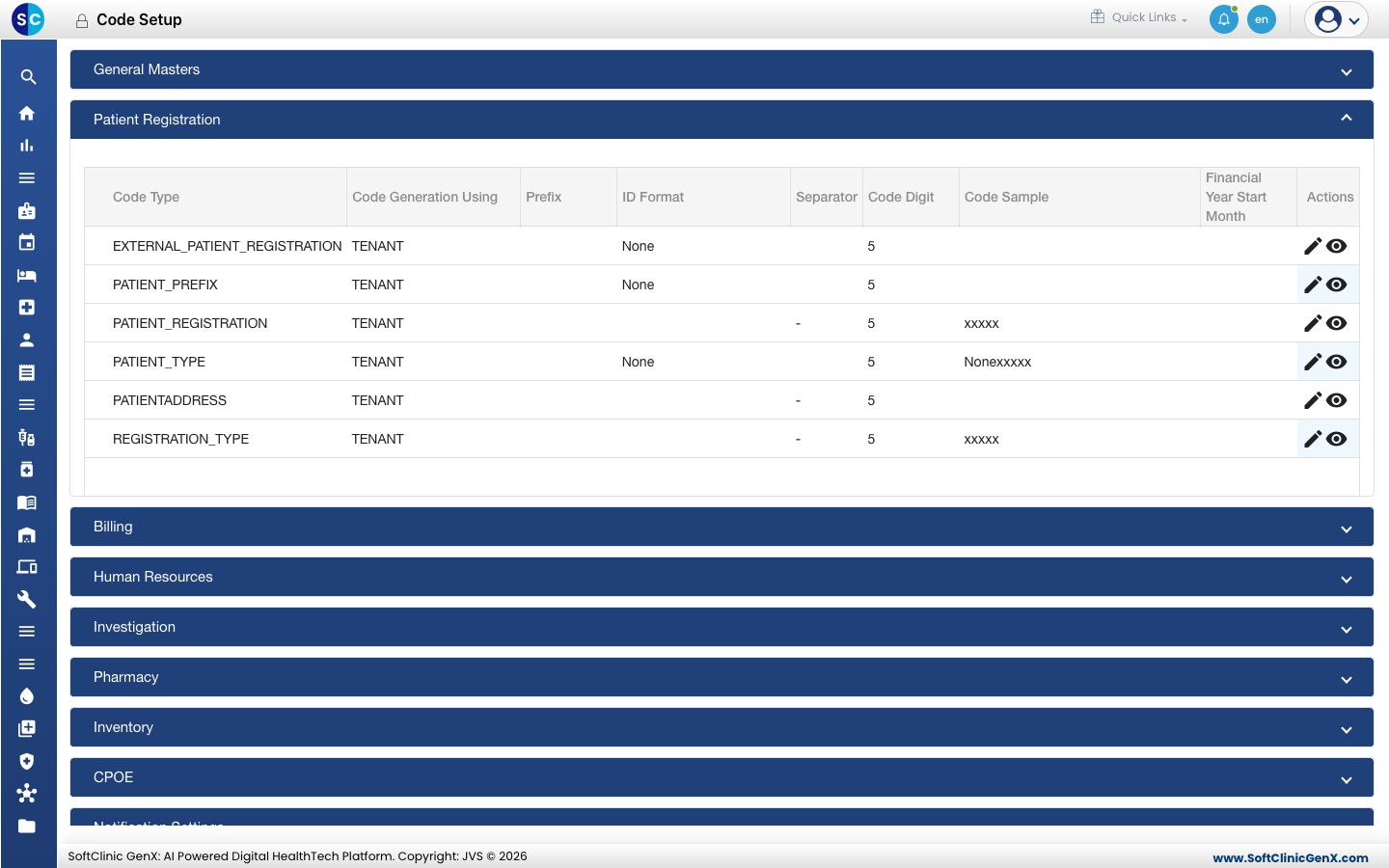The width and height of the screenshot is (1389, 868).
Task: View PATIENT_REGISTRATION details via eye icon
Action: click(x=1336, y=323)
